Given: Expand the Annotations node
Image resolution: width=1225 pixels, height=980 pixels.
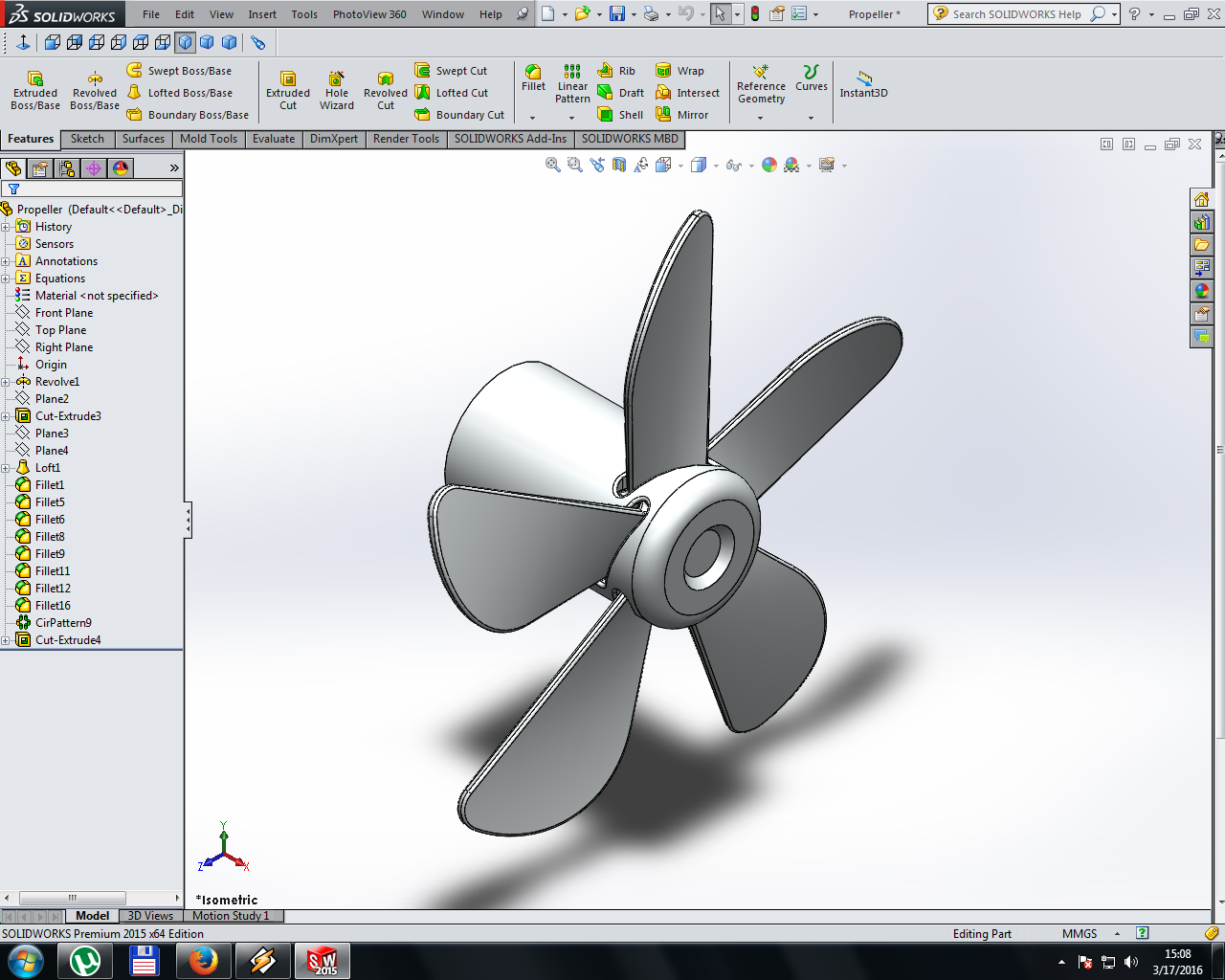Looking at the screenshot, I should (6, 261).
